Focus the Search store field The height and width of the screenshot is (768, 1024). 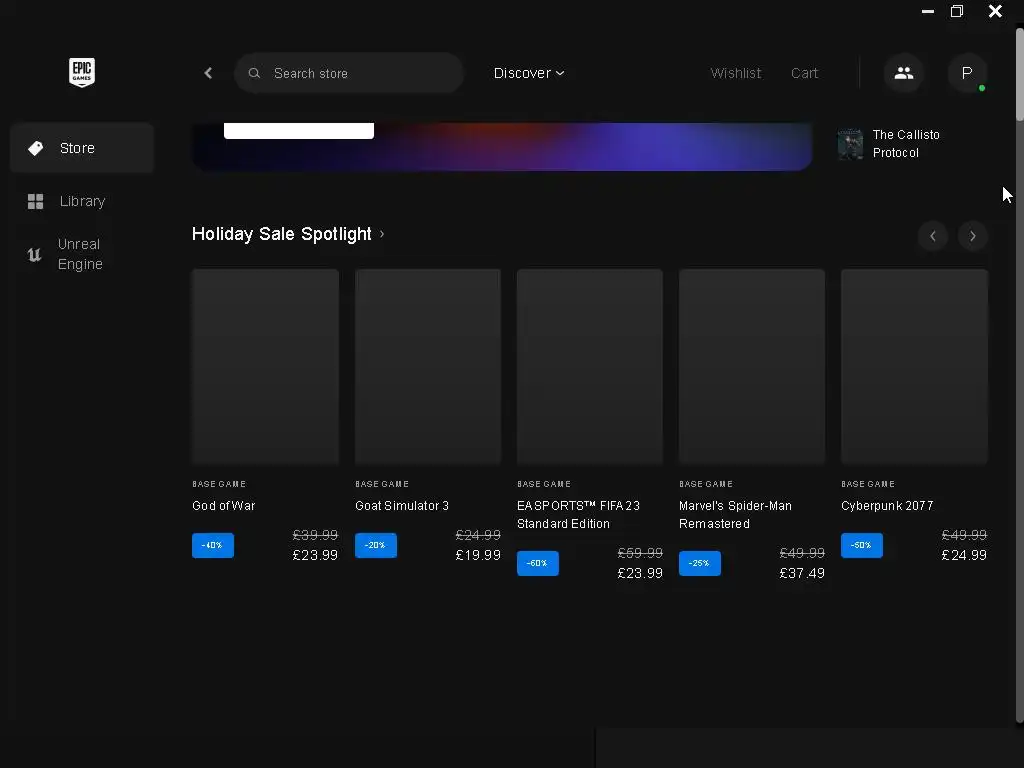(x=349, y=73)
